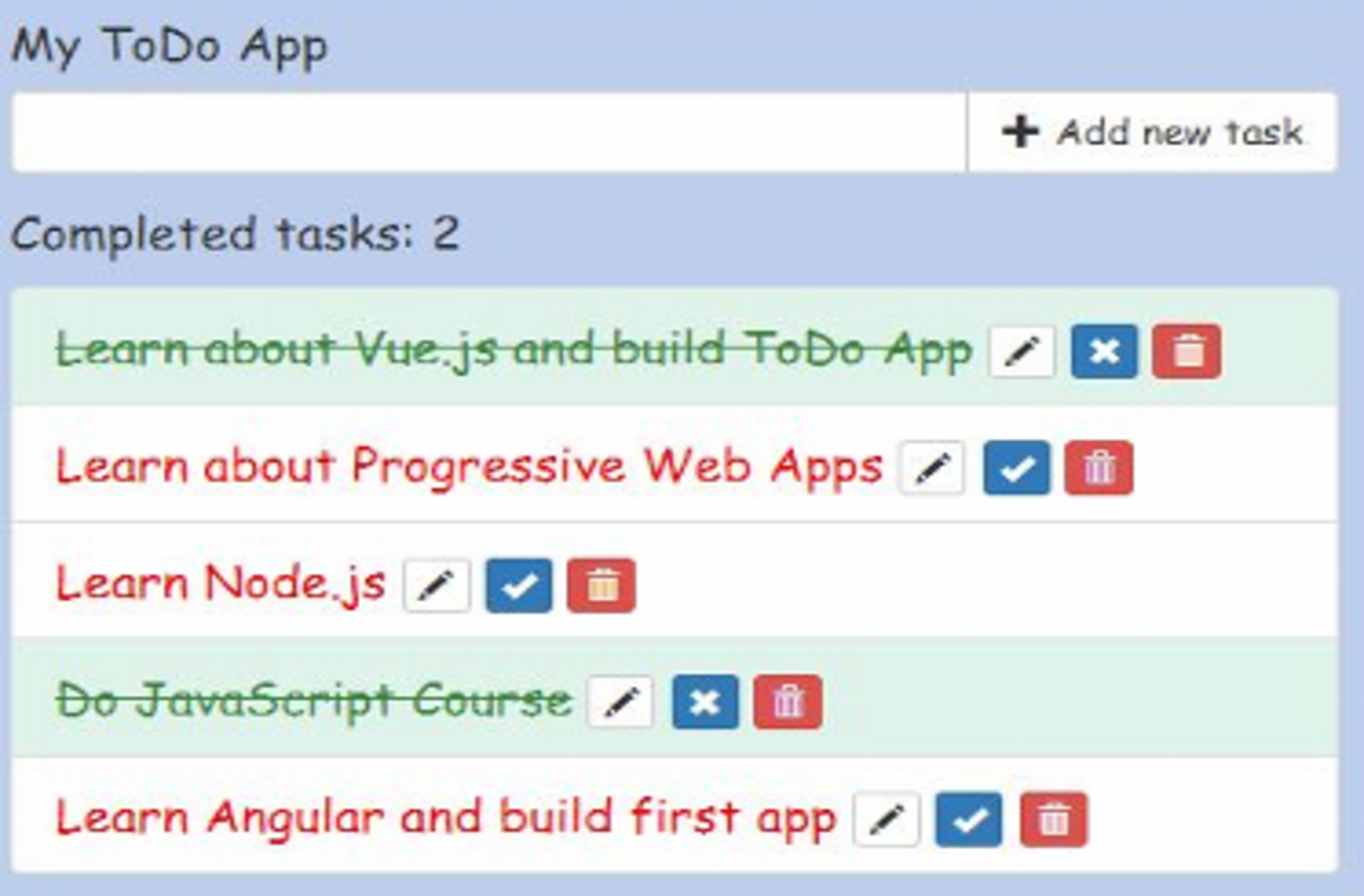The height and width of the screenshot is (896, 1364).
Task: Check off the Learn Node.js task
Action: (519, 585)
